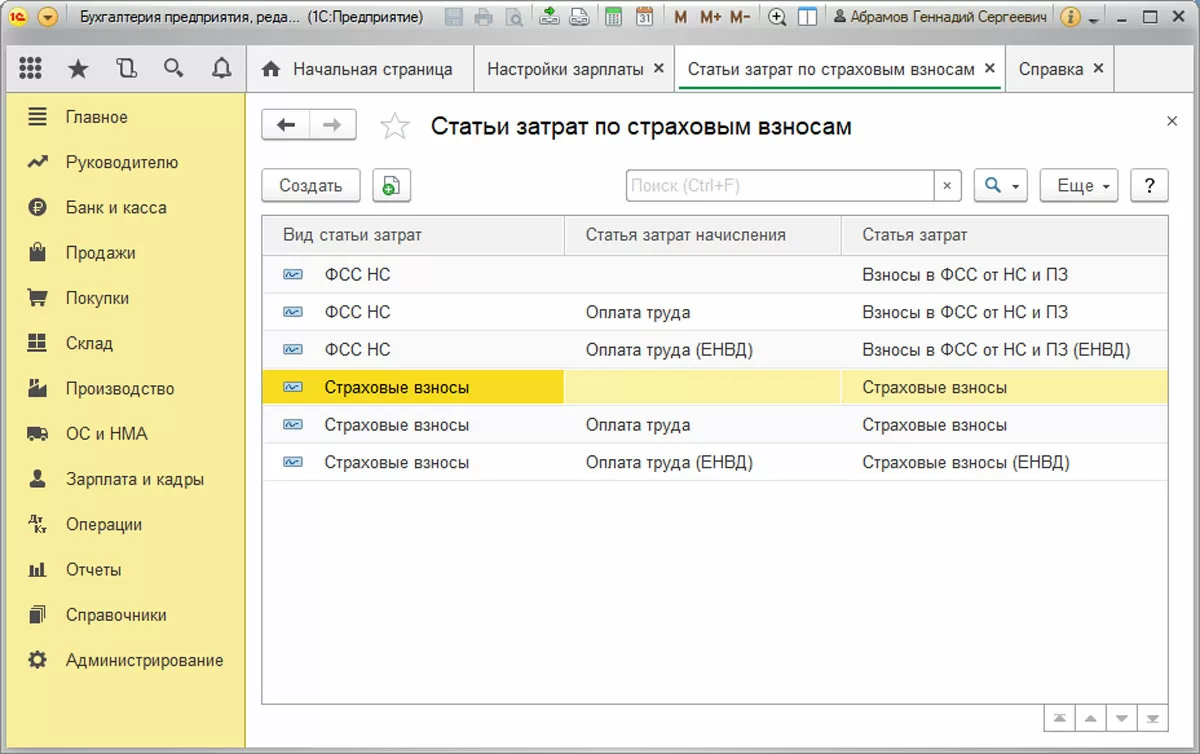Click the calculator icon in title bar
This screenshot has height=754, width=1200.
(x=614, y=17)
